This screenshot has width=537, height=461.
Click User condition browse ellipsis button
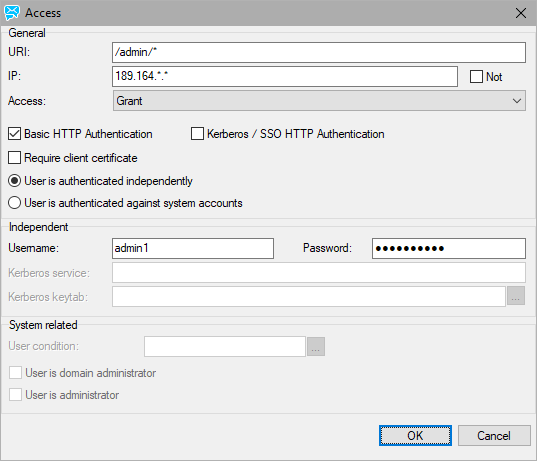click(316, 347)
